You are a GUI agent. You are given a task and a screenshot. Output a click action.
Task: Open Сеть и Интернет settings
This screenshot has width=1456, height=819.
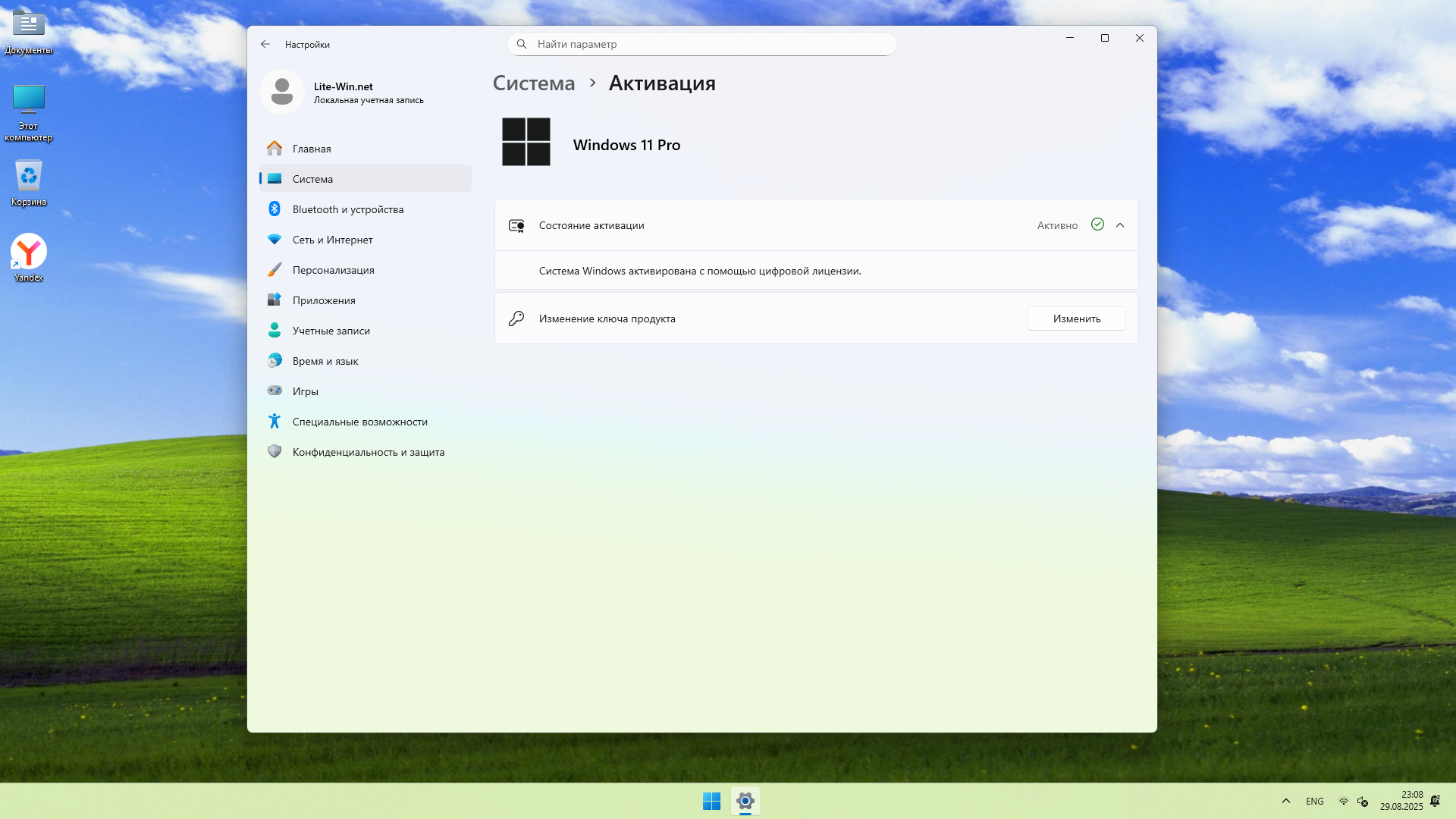(332, 240)
